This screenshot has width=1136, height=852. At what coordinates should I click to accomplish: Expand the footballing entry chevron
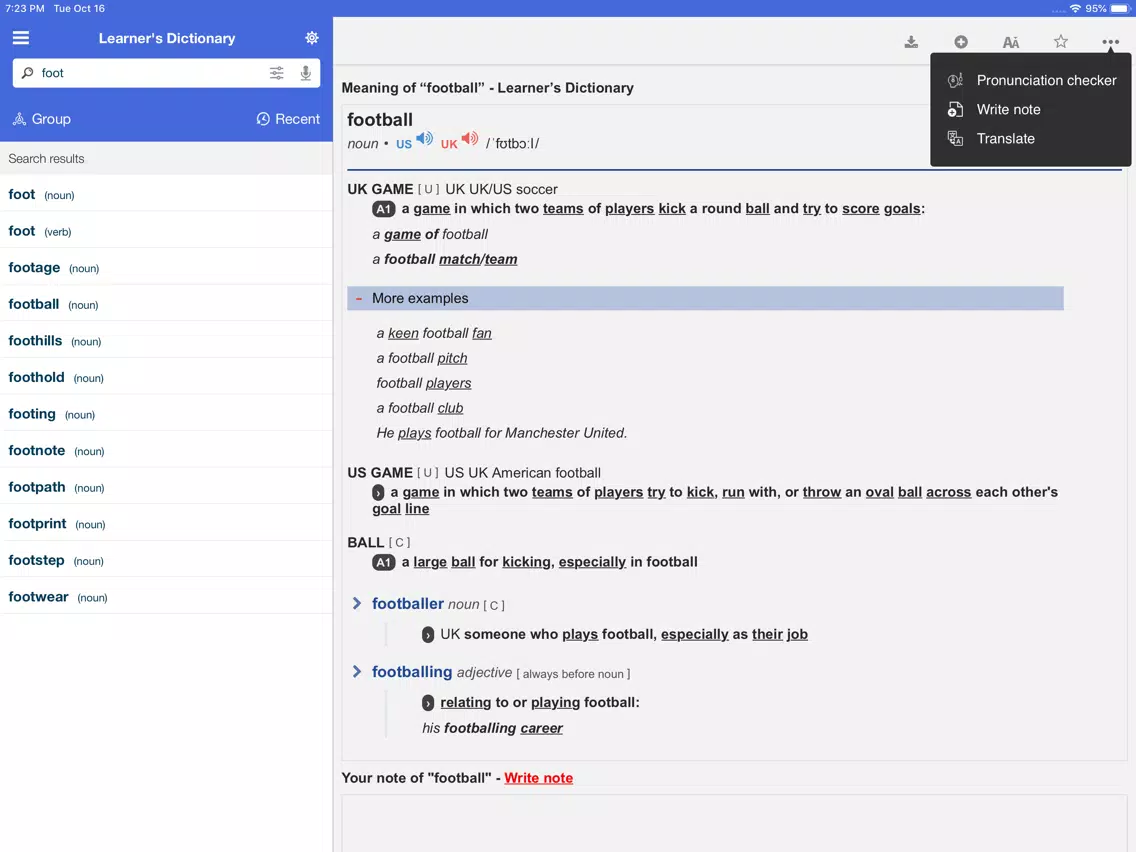[356, 672]
